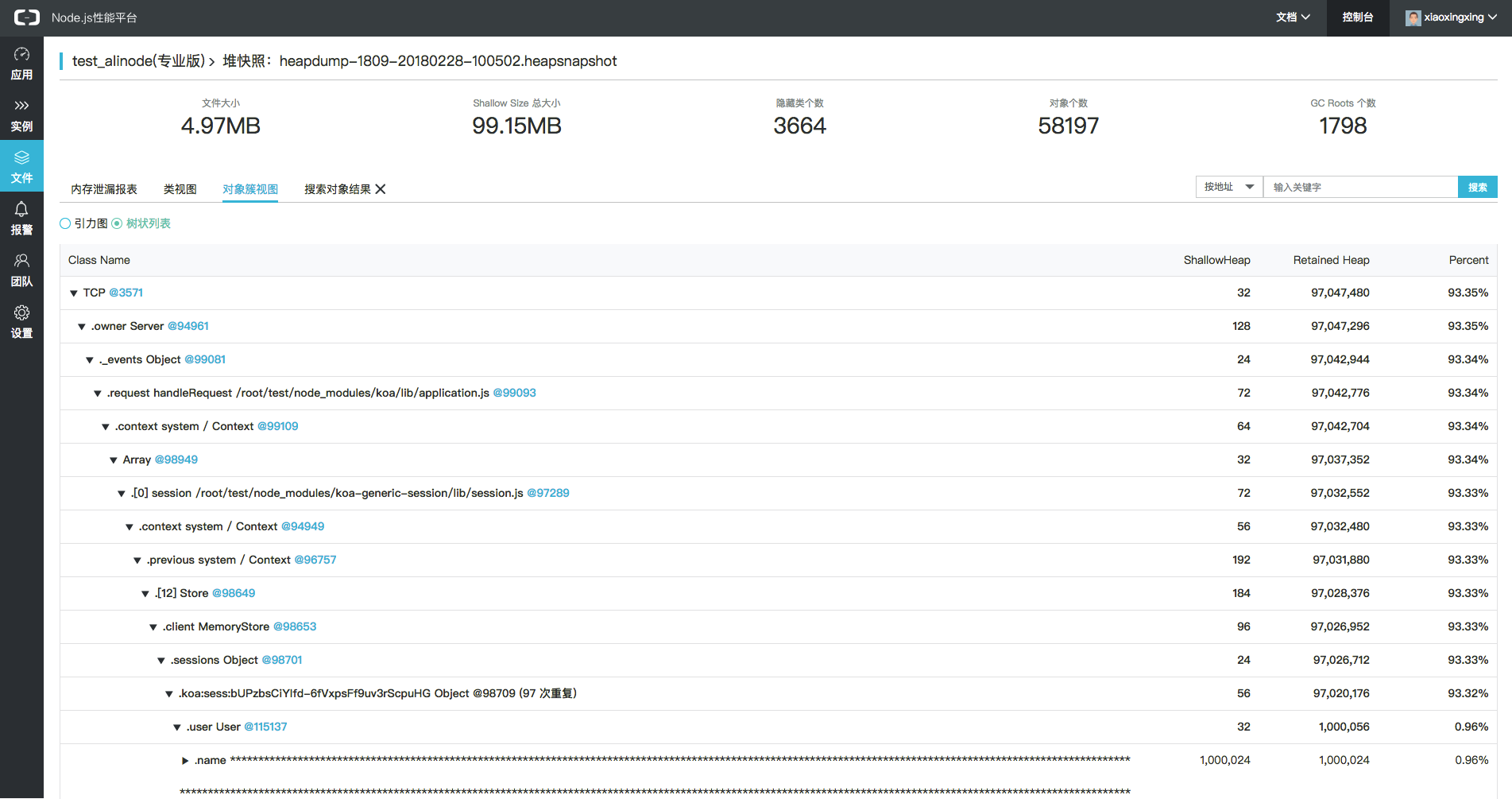Screen dimensions: 1512x799
Task: Select the 树状列表 radio button
Action: pyautogui.click(x=117, y=224)
